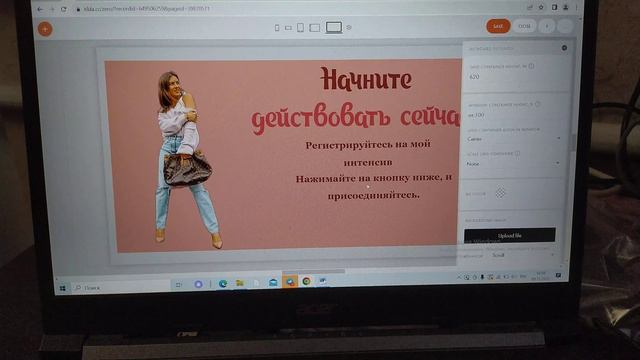This screenshot has height=360, width=640.
Task: Reload the page with browser refresh icon
Action: point(64,9)
